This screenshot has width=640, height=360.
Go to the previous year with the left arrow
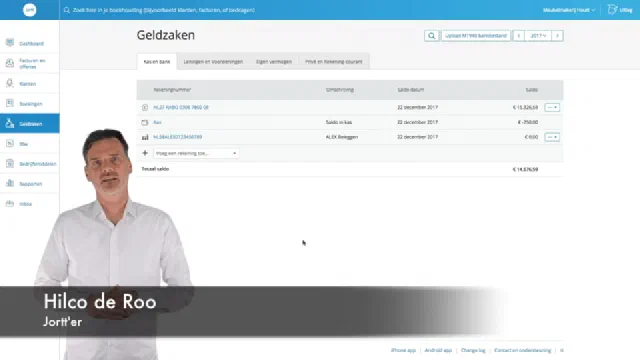(519, 36)
